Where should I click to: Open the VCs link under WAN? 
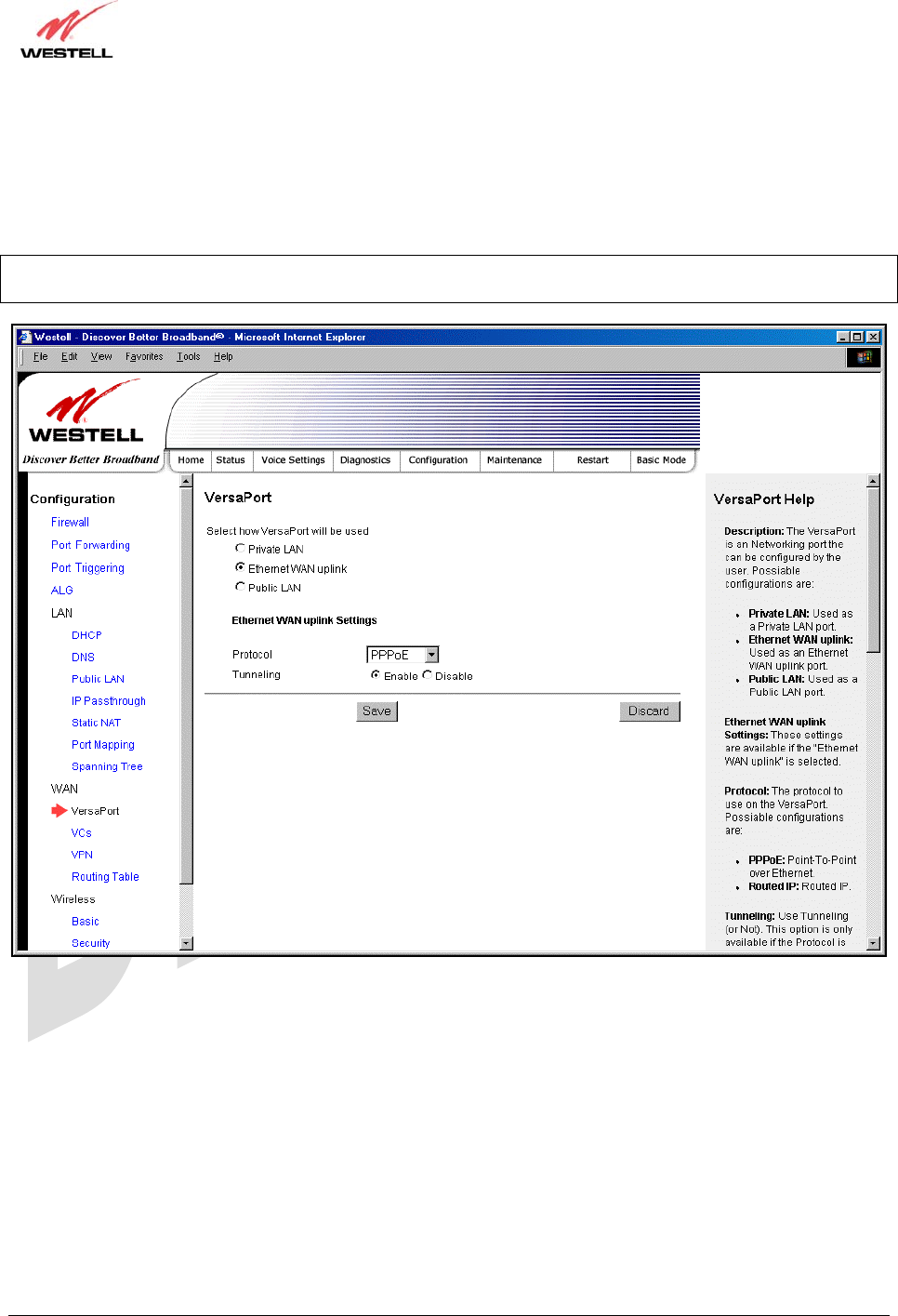click(82, 833)
